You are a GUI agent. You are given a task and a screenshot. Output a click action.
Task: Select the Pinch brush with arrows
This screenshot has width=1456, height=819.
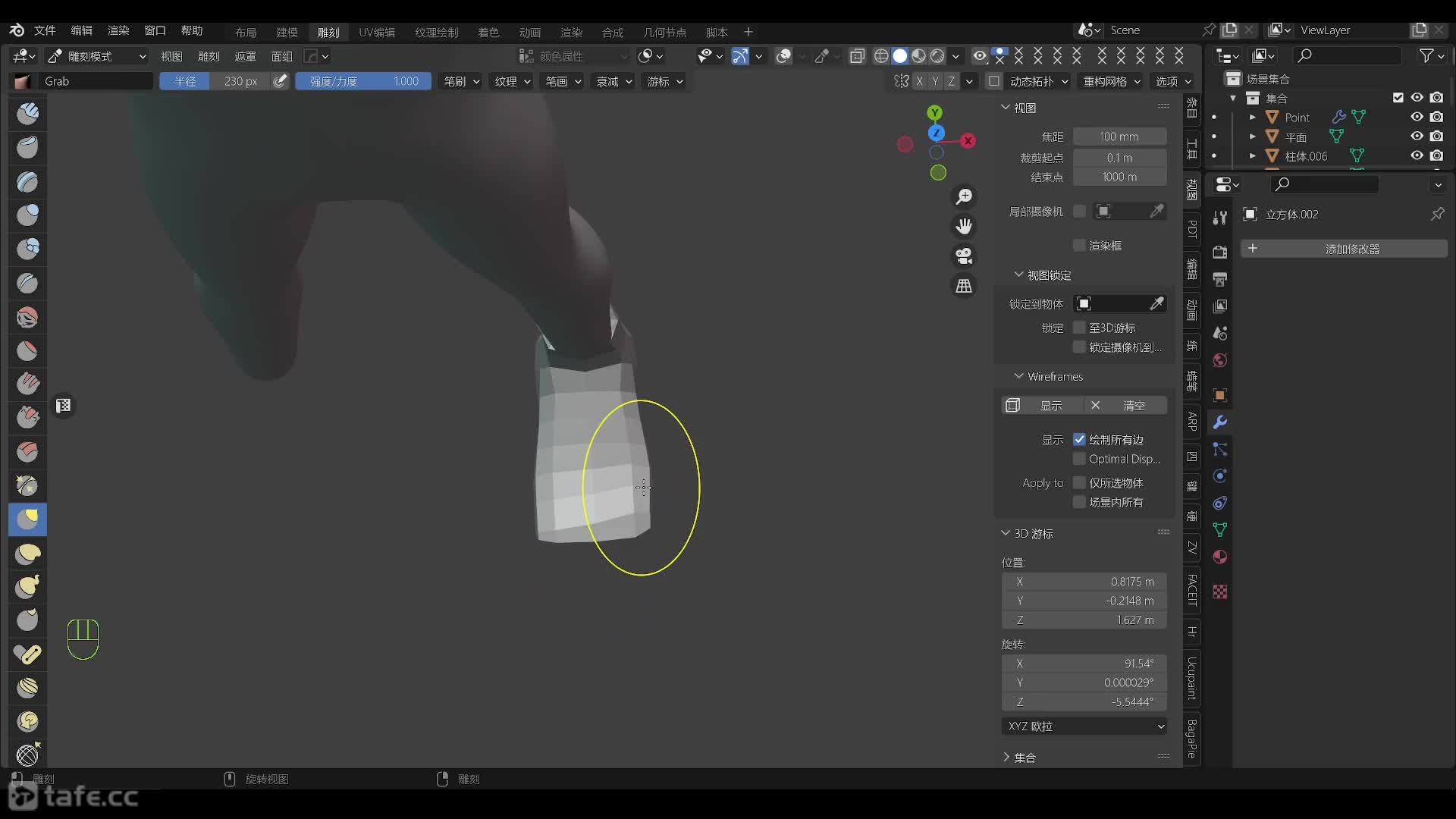click(x=27, y=485)
